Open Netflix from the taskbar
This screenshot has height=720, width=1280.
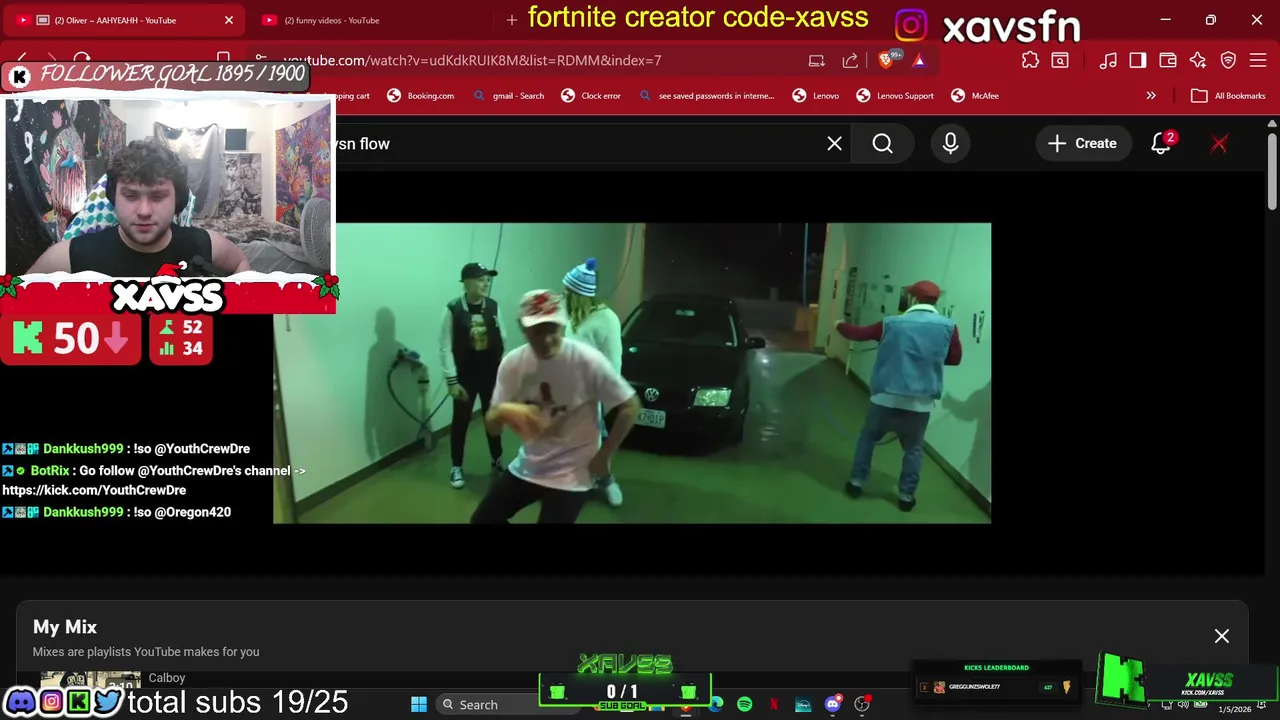pos(774,704)
